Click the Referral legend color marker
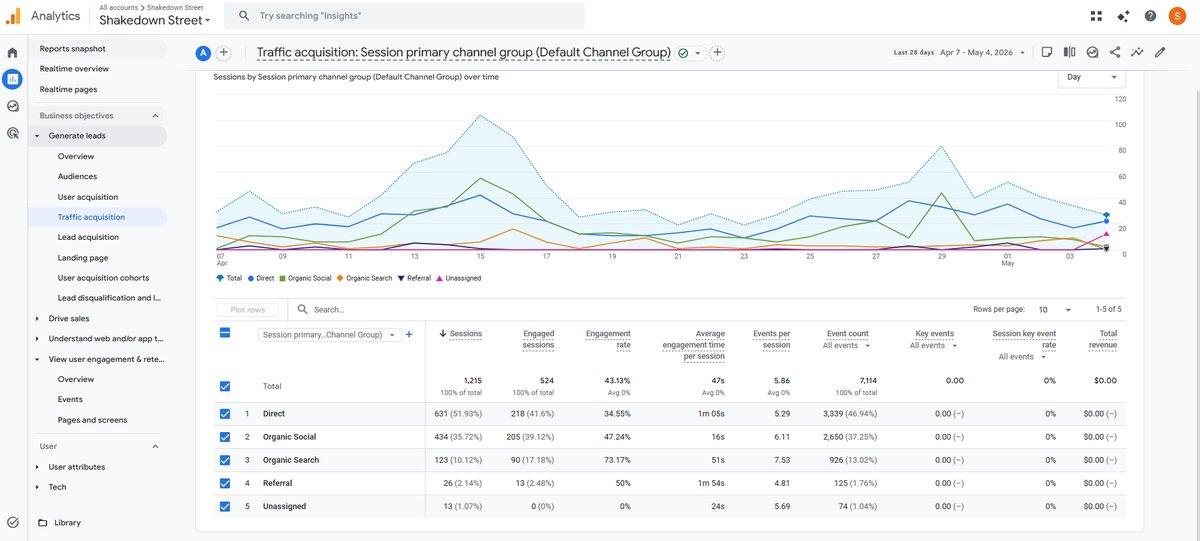Screen dimensions: 1200x541 401,278
